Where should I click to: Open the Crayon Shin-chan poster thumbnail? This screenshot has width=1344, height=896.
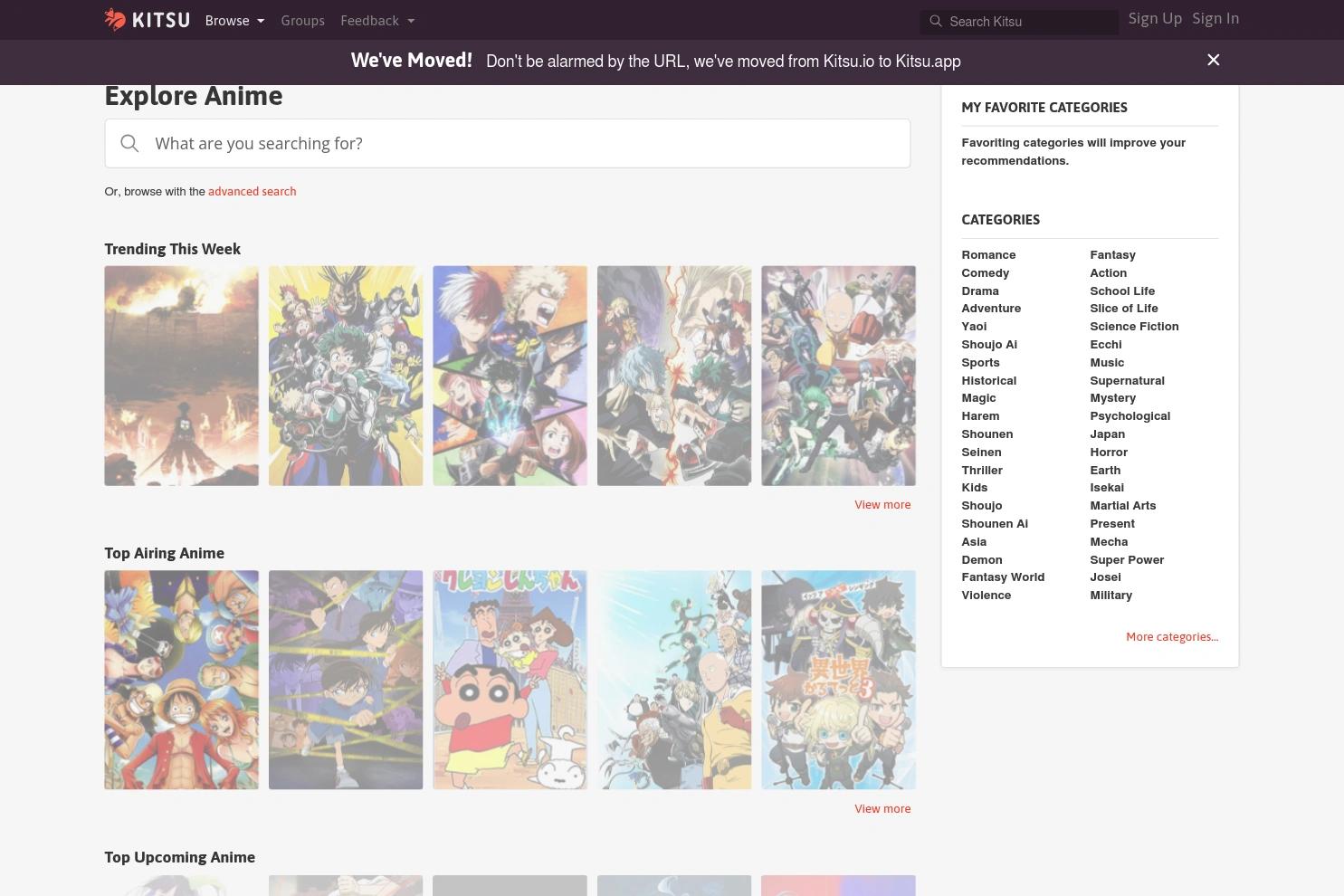click(510, 680)
